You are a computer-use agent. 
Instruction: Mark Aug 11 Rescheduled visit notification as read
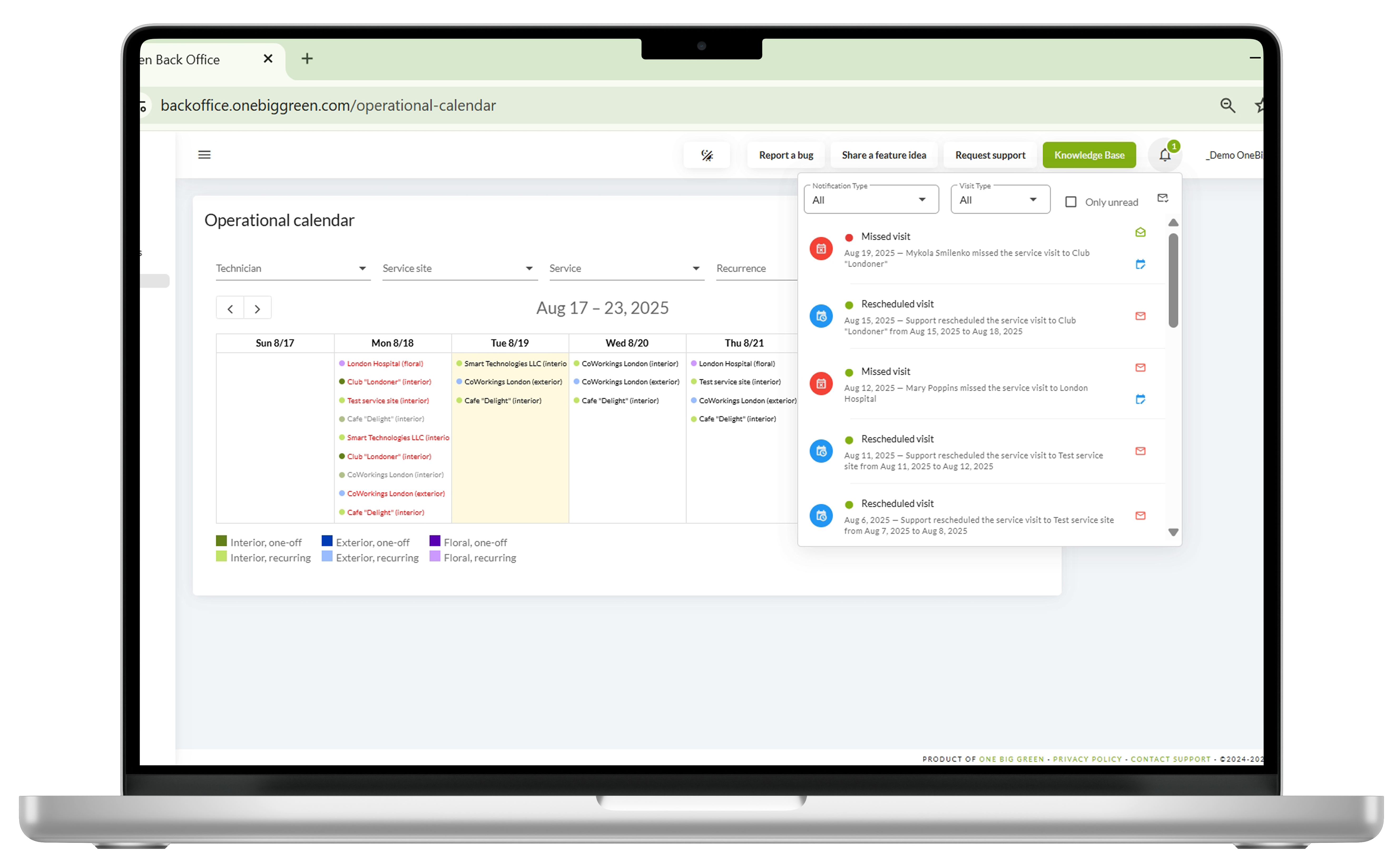tap(1140, 451)
